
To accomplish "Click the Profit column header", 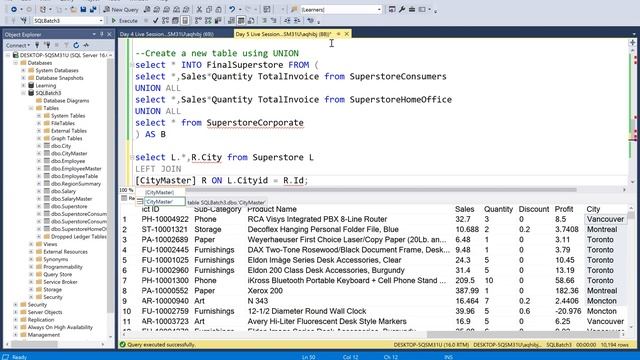I will [x=564, y=209].
